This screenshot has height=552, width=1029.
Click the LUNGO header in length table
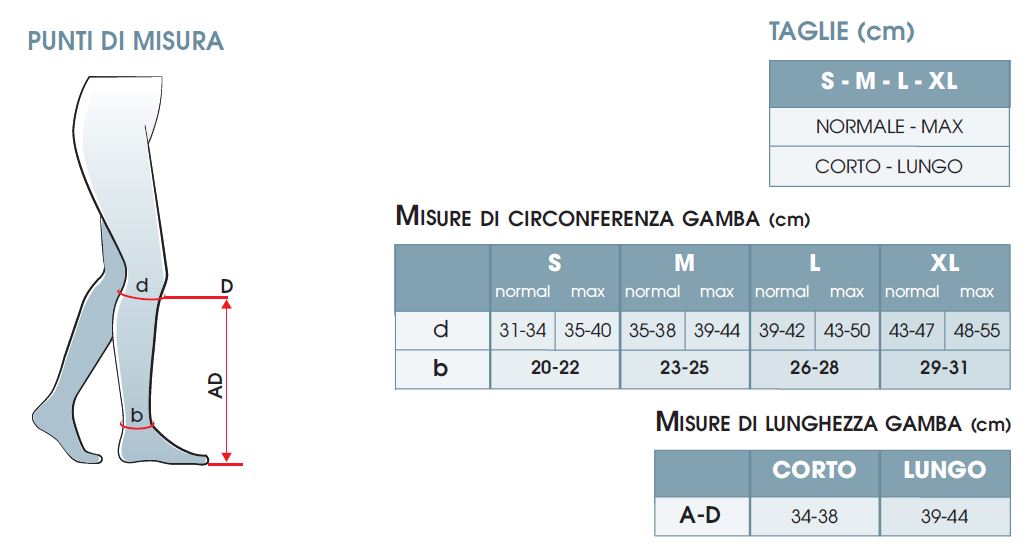coord(944,470)
